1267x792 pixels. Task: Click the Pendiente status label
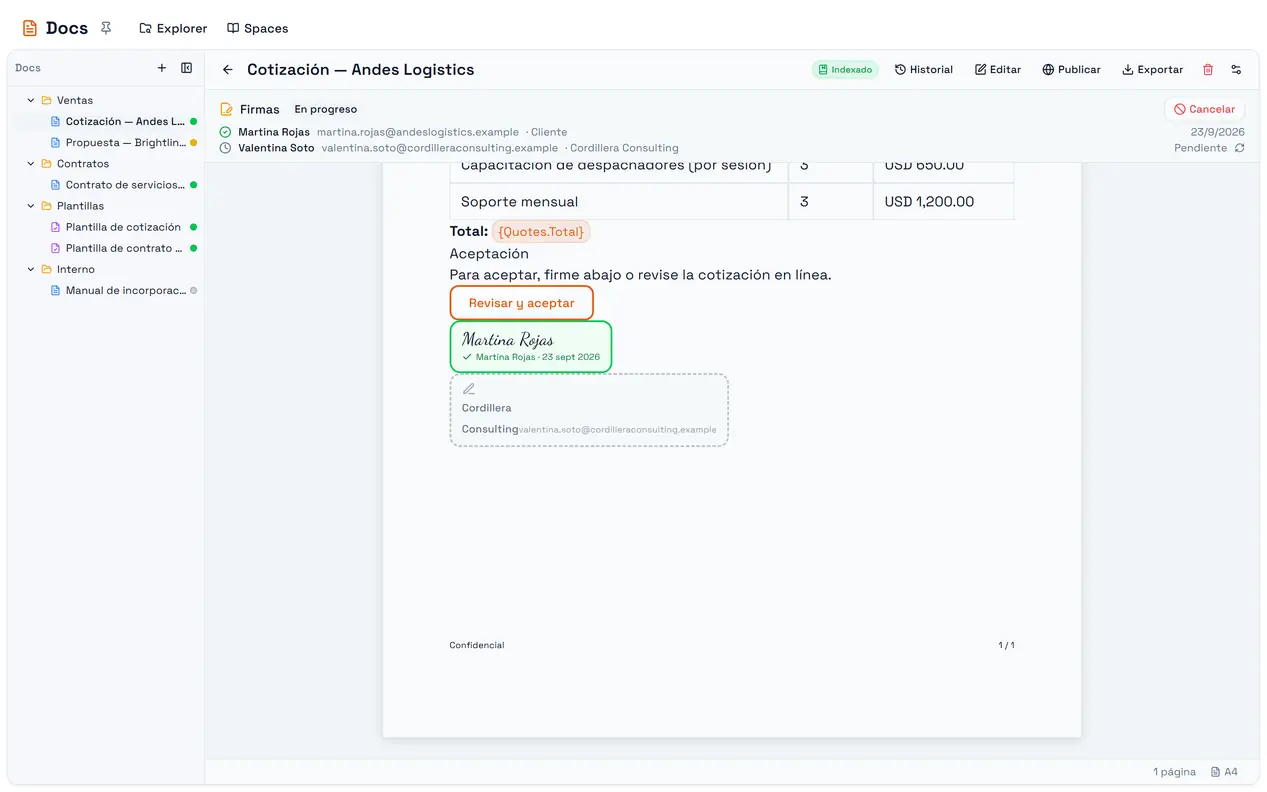coord(1200,148)
